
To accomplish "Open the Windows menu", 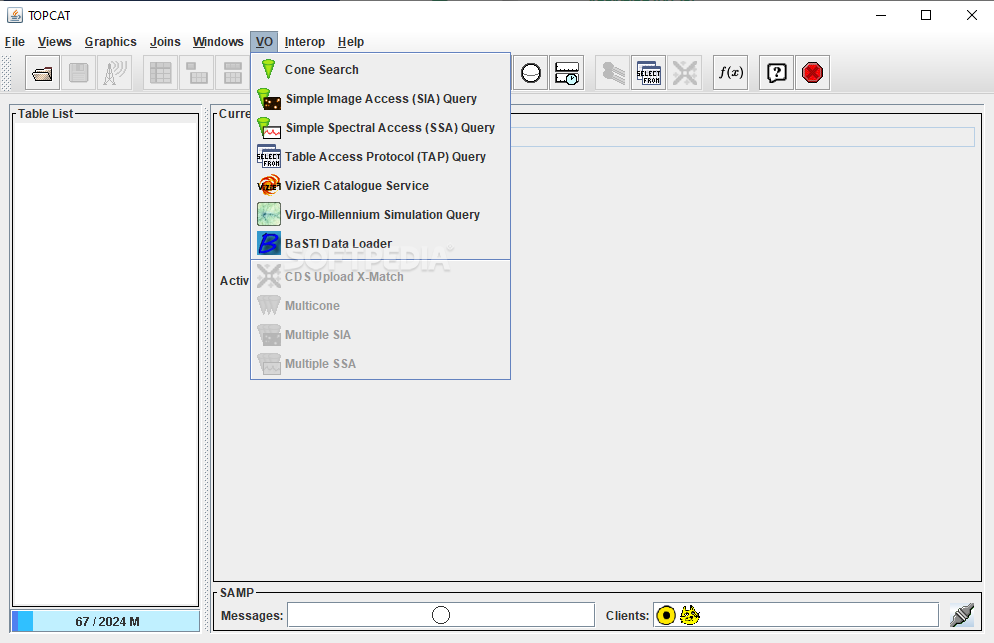I will tap(218, 42).
